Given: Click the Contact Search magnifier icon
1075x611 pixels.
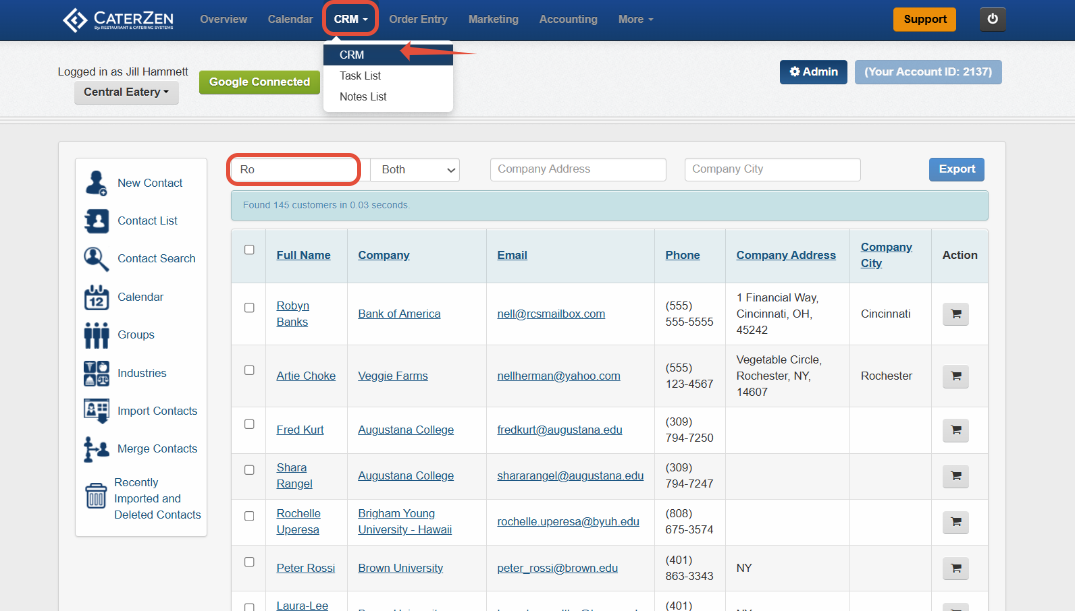Looking at the screenshot, I should 96,259.
